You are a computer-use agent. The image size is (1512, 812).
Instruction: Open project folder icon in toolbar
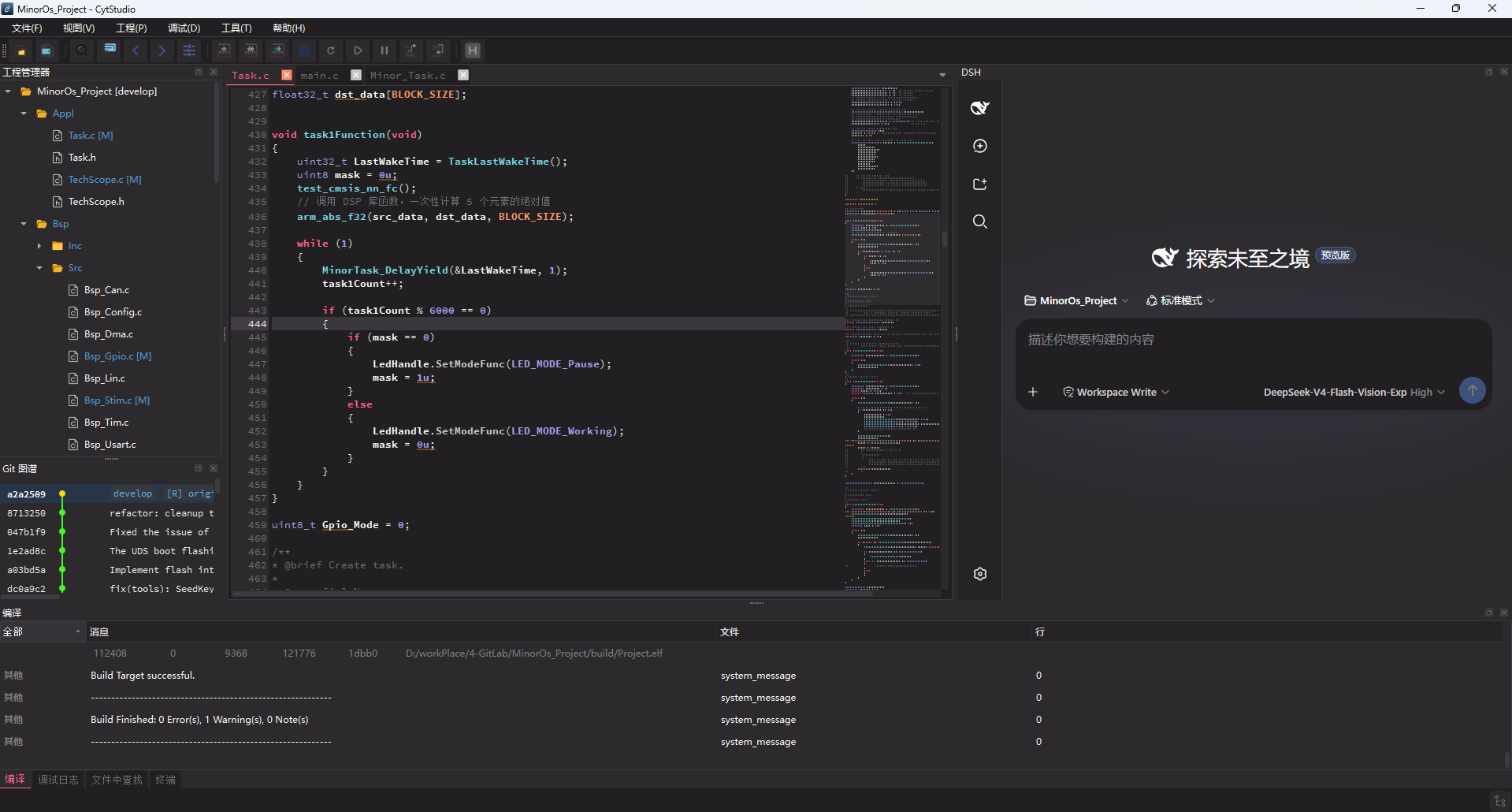pyautogui.click(x=22, y=50)
